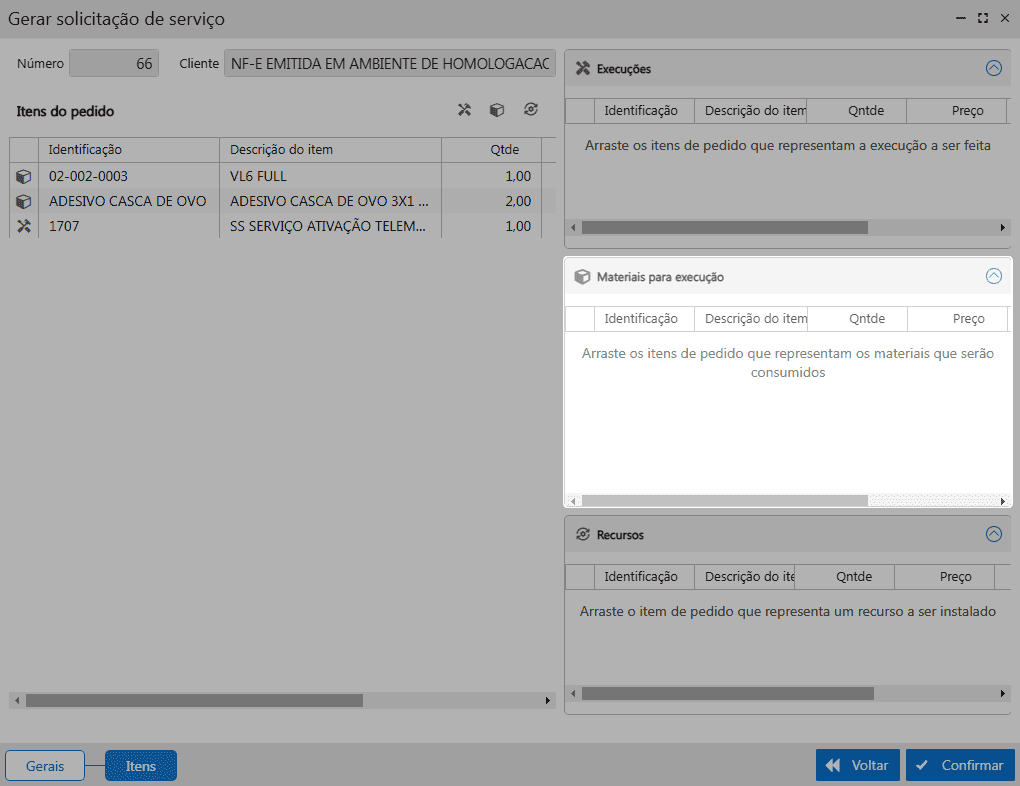
Task: Switch to the Gerais tab
Action: [45, 766]
